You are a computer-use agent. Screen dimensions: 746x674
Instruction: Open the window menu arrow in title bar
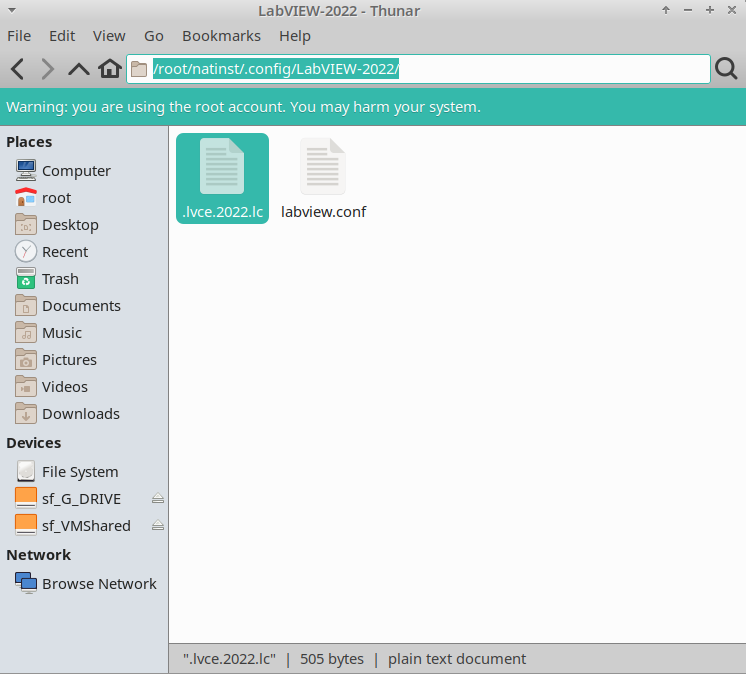[x=12, y=10]
